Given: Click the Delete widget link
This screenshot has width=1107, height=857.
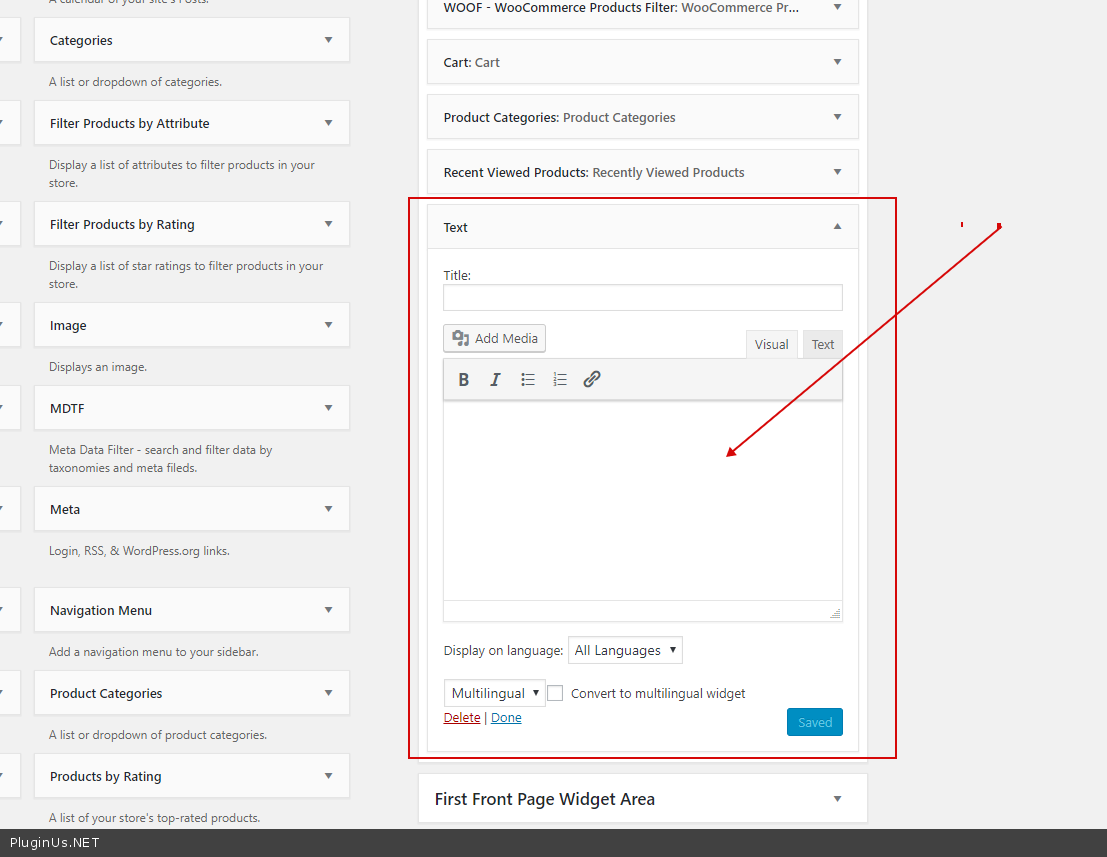Looking at the screenshot, I should coord(462,718).
